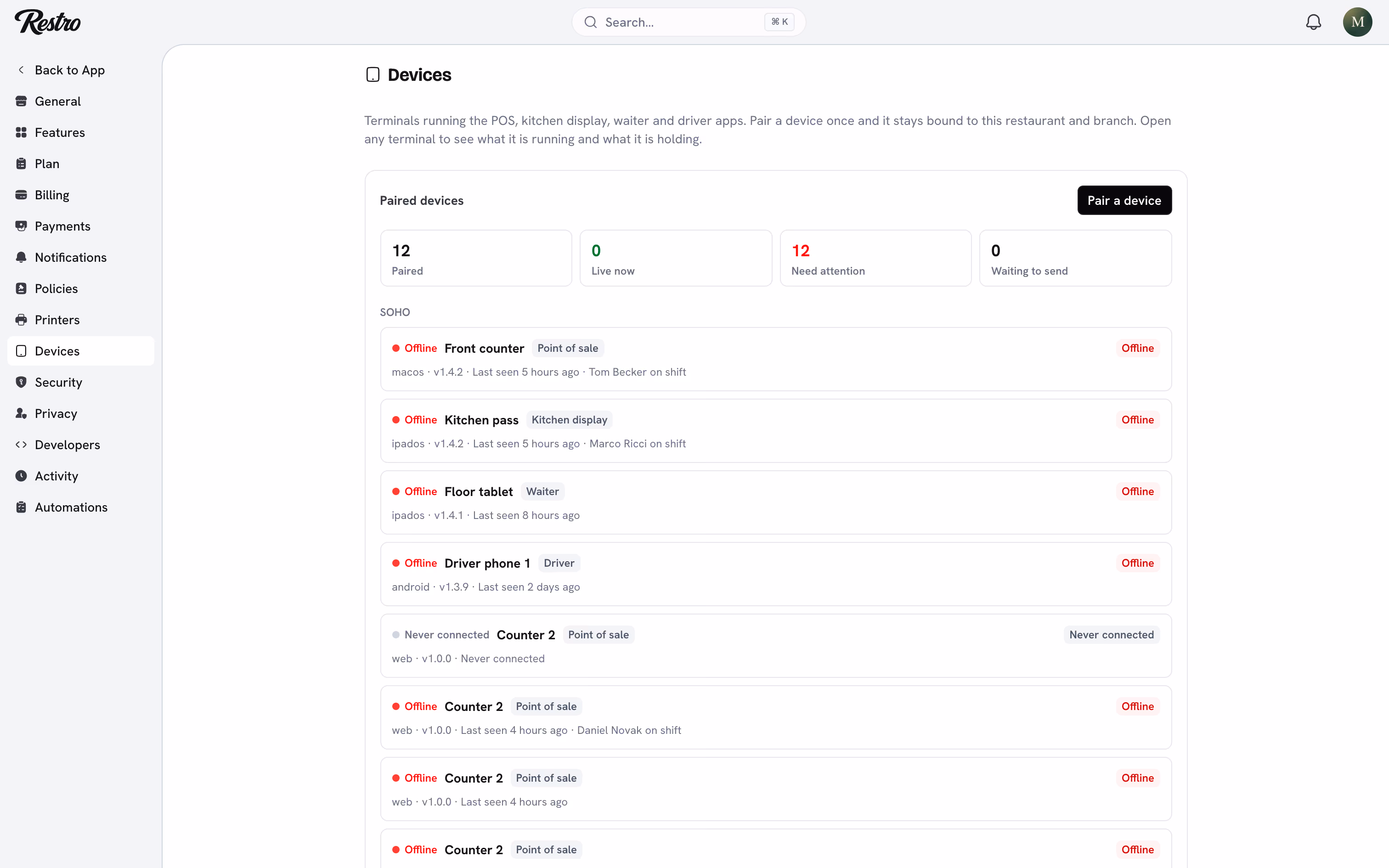Click the Waiter tag on Floor tablet
The width and height of the screenshot is (1389, 868).
542,491
